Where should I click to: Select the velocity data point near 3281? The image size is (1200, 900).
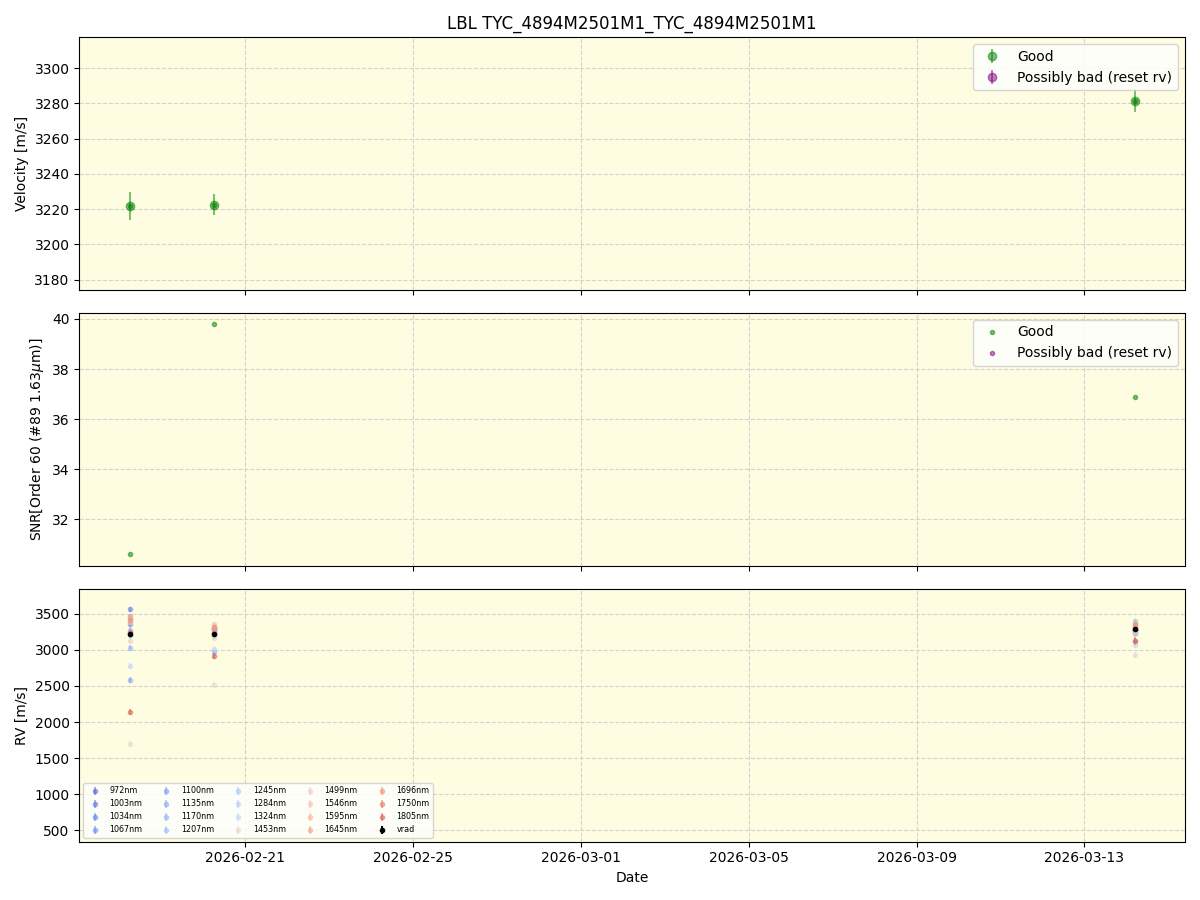coord(1135,101)
